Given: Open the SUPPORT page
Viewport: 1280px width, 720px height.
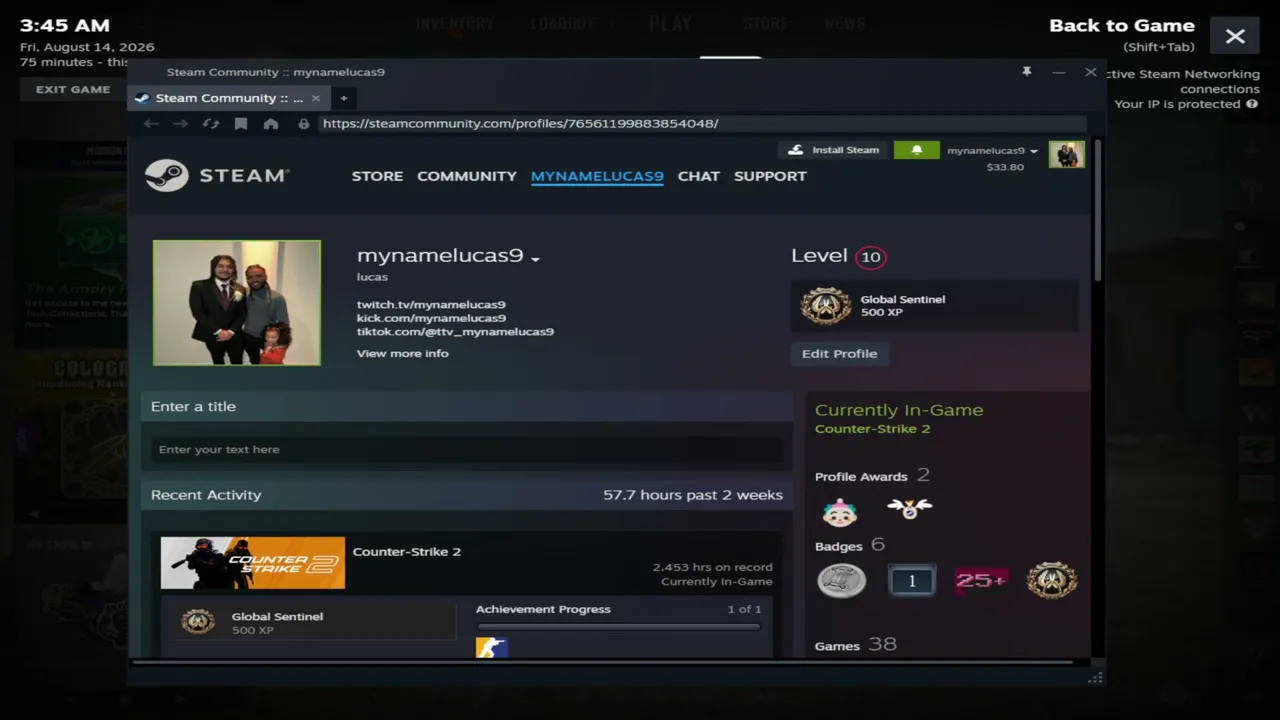Looking at the screenshot, I should 770,176.
